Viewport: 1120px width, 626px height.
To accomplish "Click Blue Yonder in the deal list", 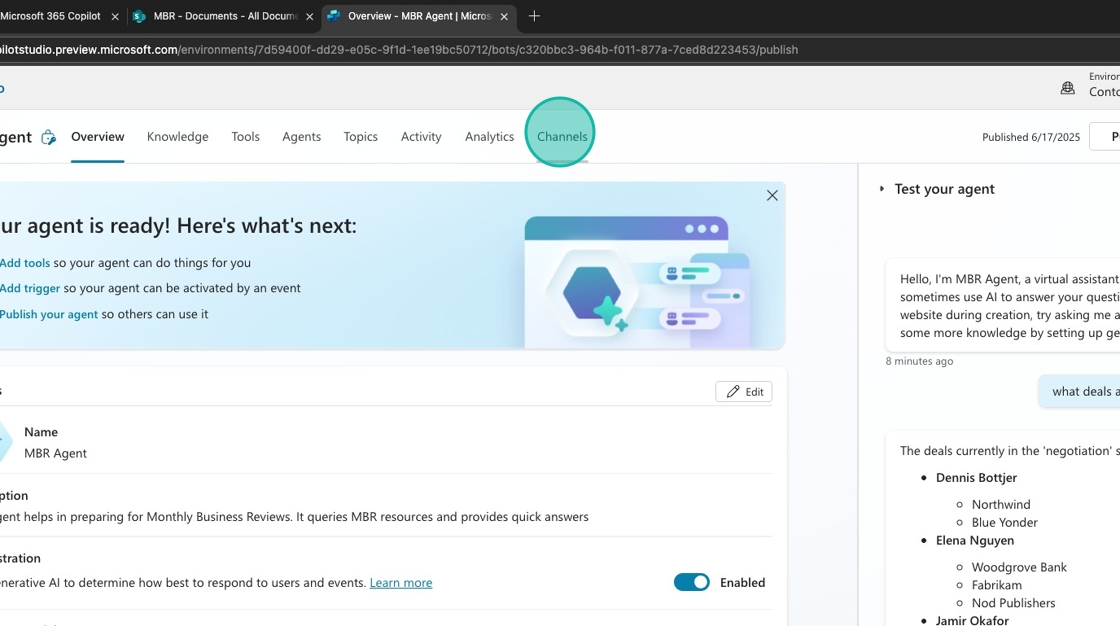I will click(x=1004, y=522).
